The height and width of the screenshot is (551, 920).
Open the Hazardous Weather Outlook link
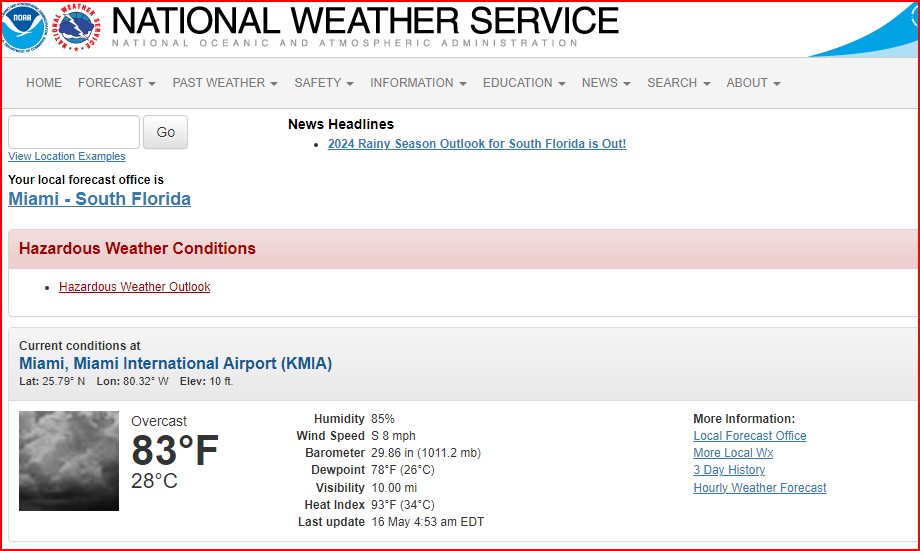(x=134, y=287)
